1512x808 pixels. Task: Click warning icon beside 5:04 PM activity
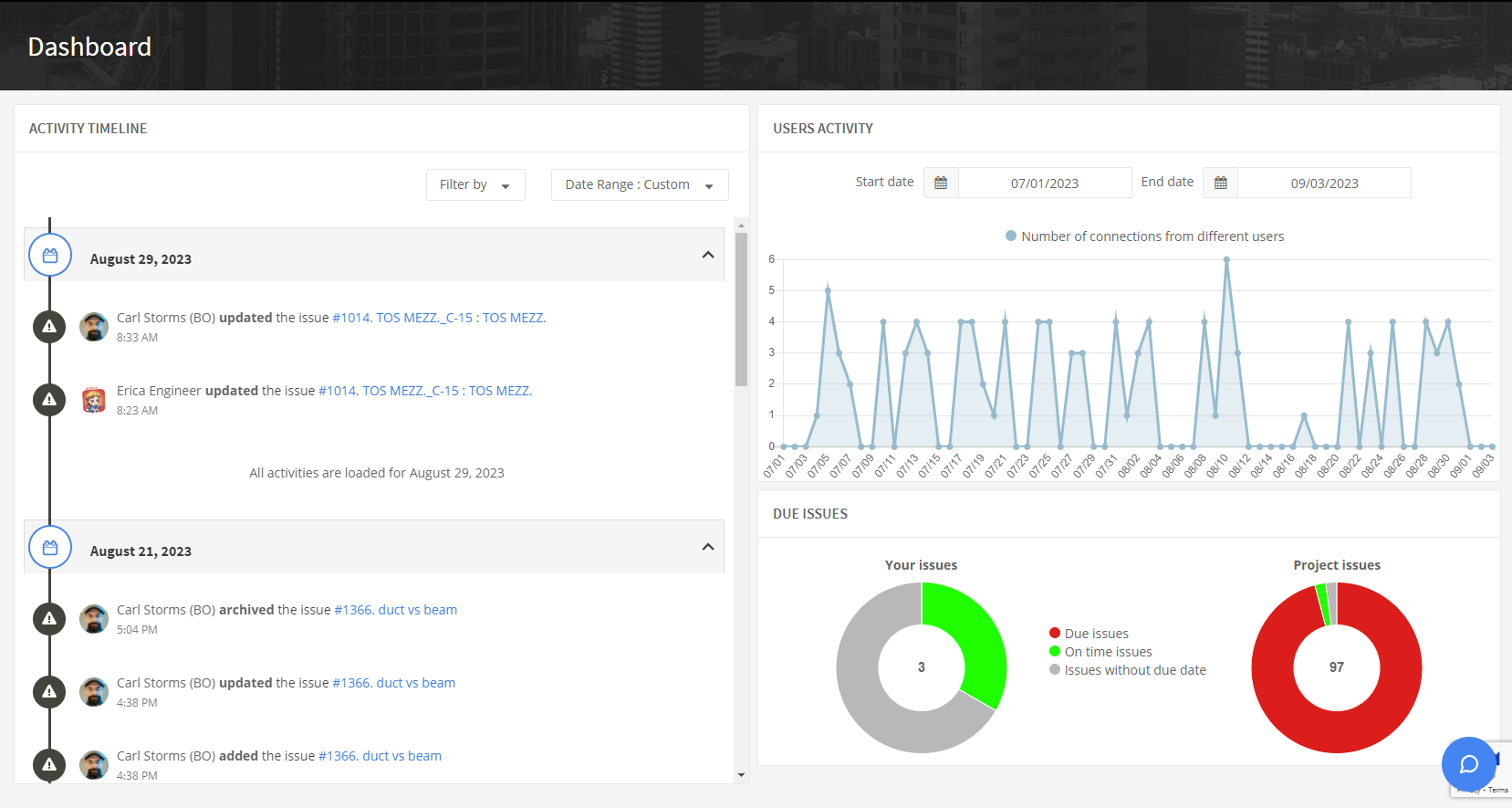(x=49, y=619)
